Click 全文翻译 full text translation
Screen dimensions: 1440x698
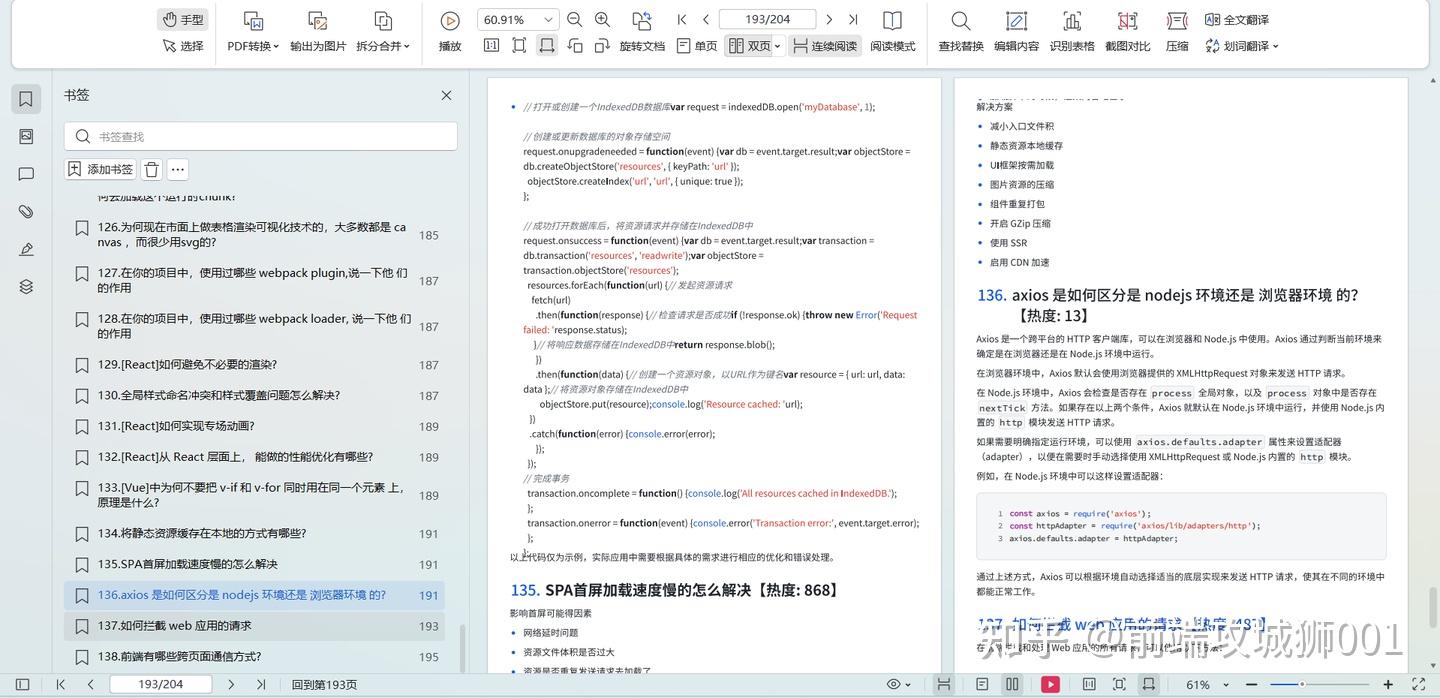pos(1236,20)
